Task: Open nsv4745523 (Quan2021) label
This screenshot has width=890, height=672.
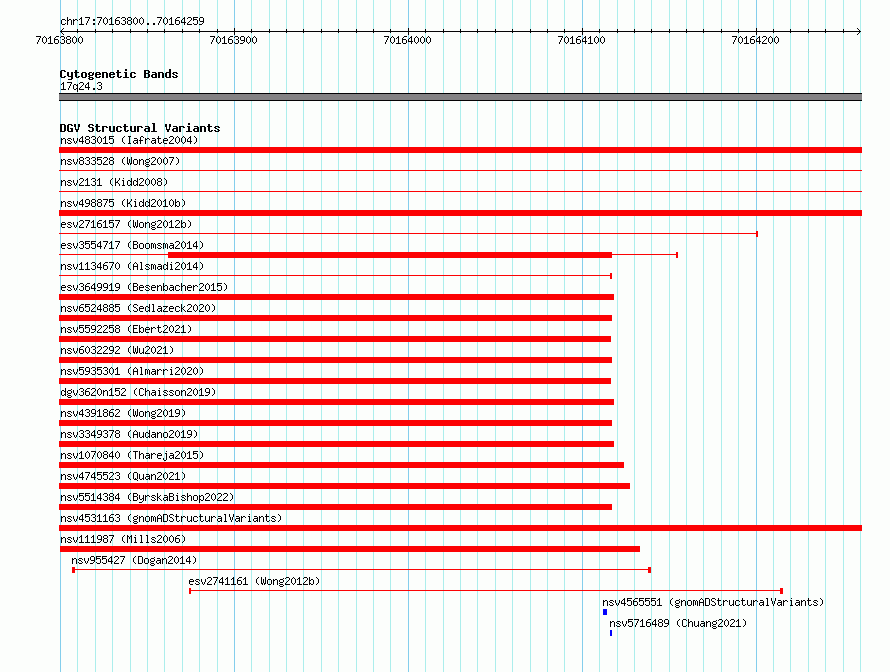Action: pyautogui.click(x=123, y=476)
